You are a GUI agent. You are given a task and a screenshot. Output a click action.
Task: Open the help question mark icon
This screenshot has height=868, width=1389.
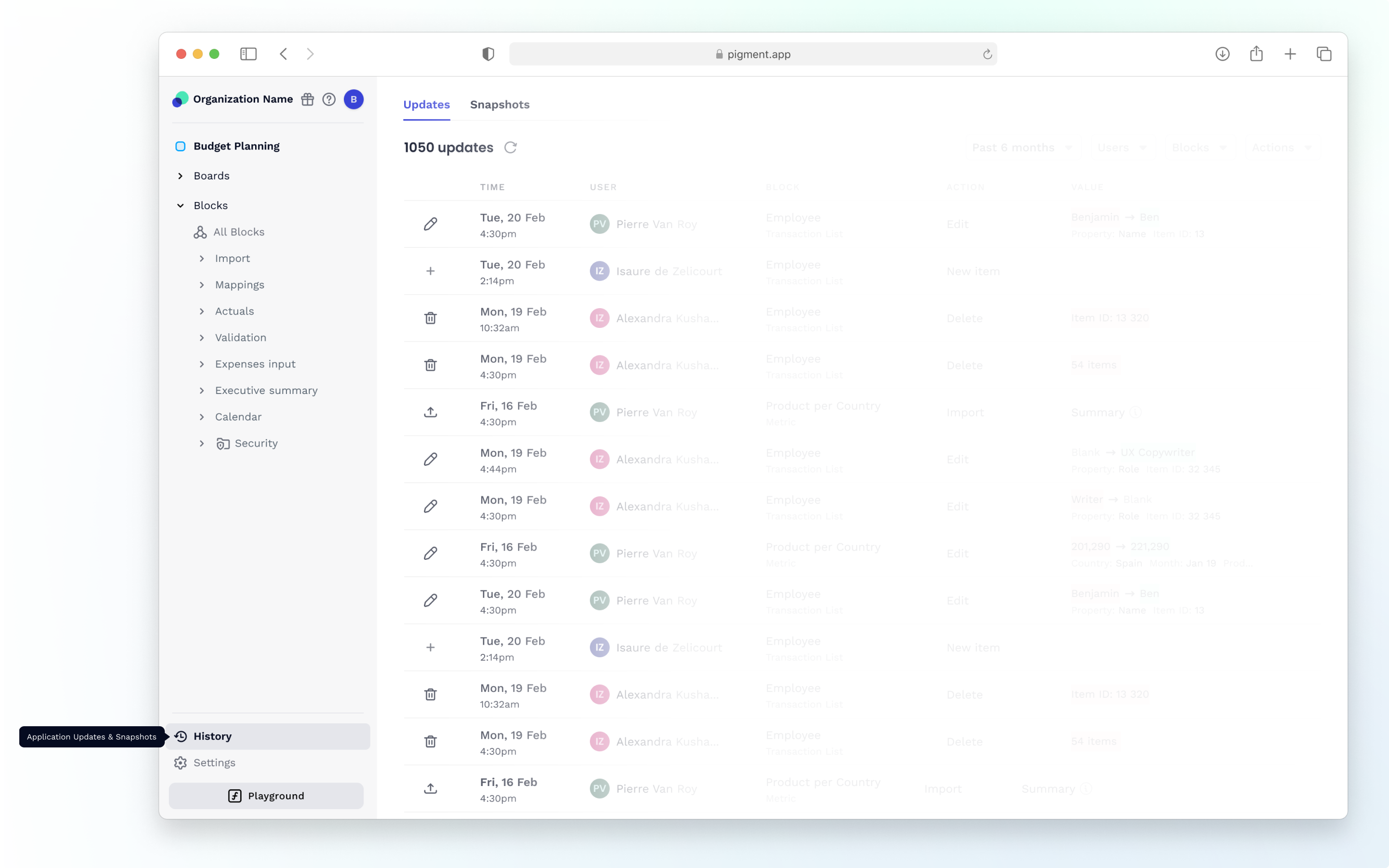329,99
